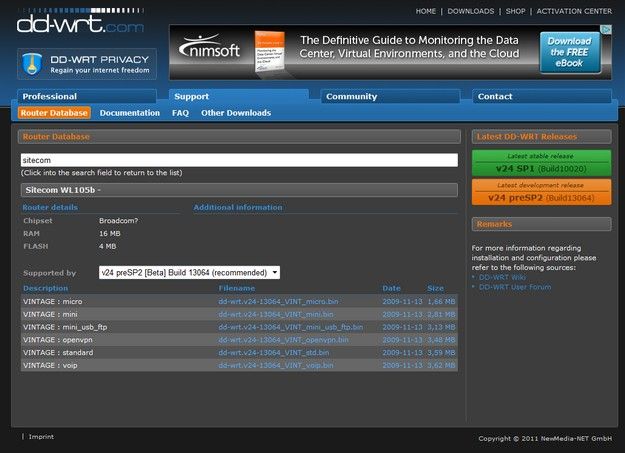Click the Nimsoft ad headline text

pos(409,47)
